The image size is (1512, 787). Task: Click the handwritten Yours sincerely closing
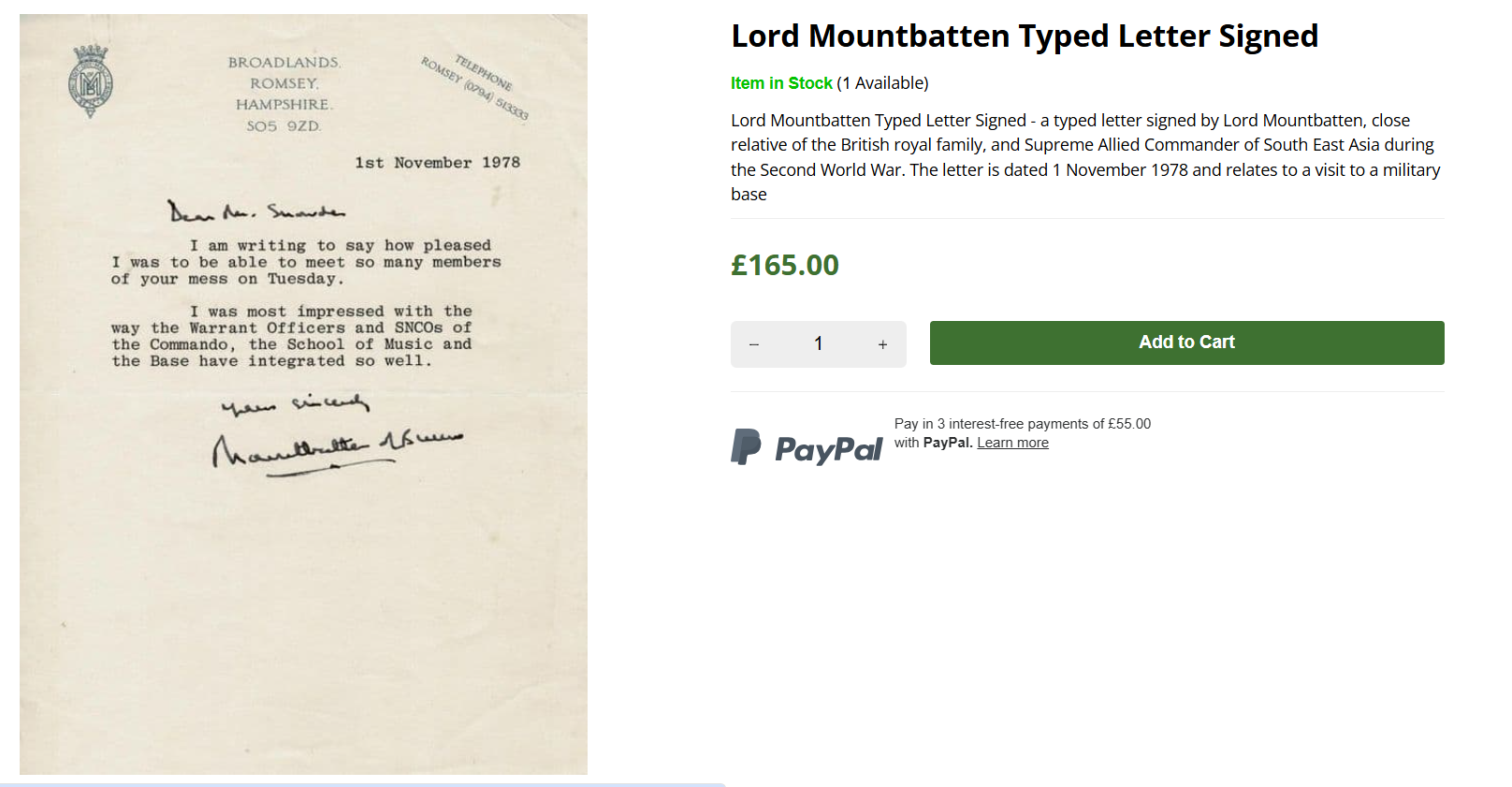295,404
